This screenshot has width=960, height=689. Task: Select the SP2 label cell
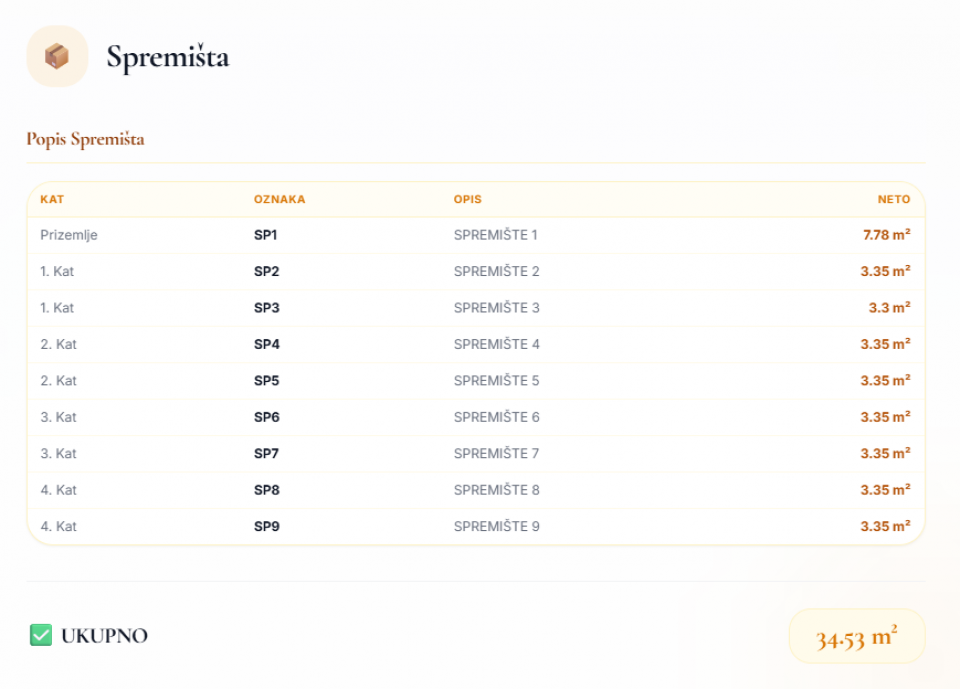coord(266,271)
